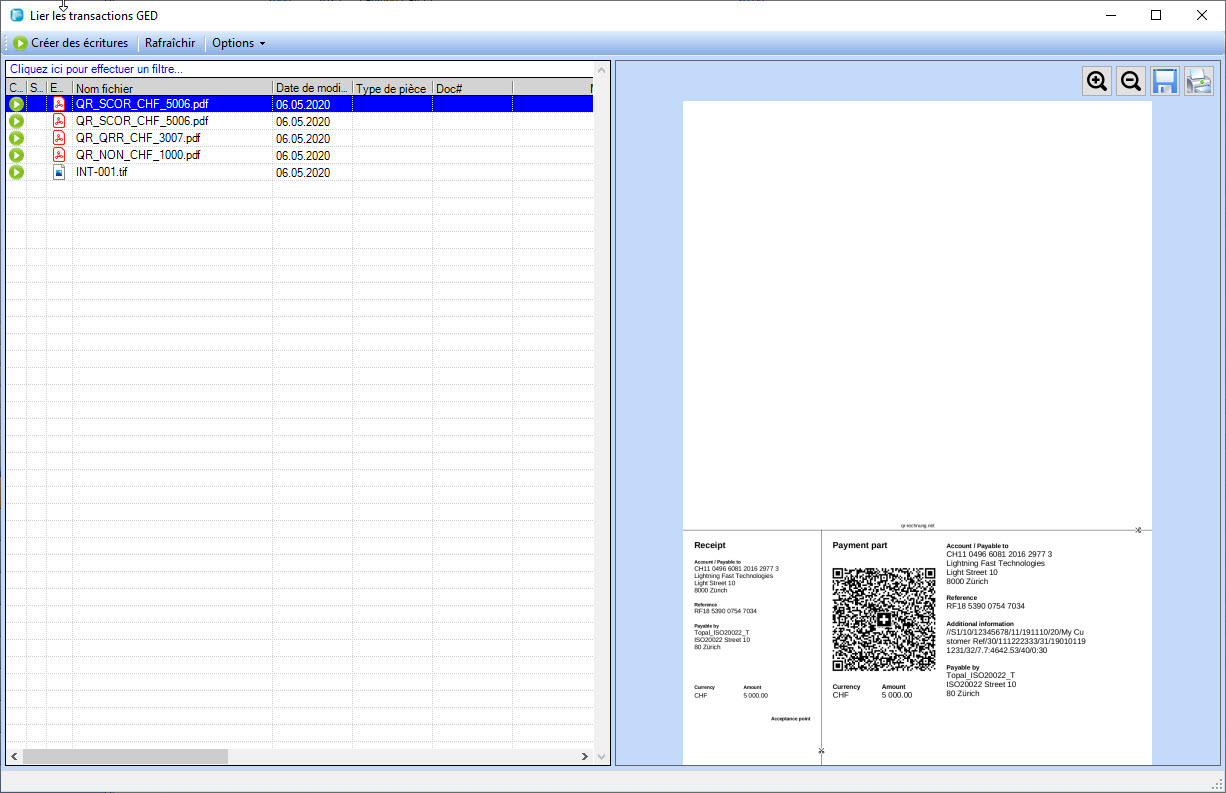
Task: Click the Doc# column header
Action: 471,89
